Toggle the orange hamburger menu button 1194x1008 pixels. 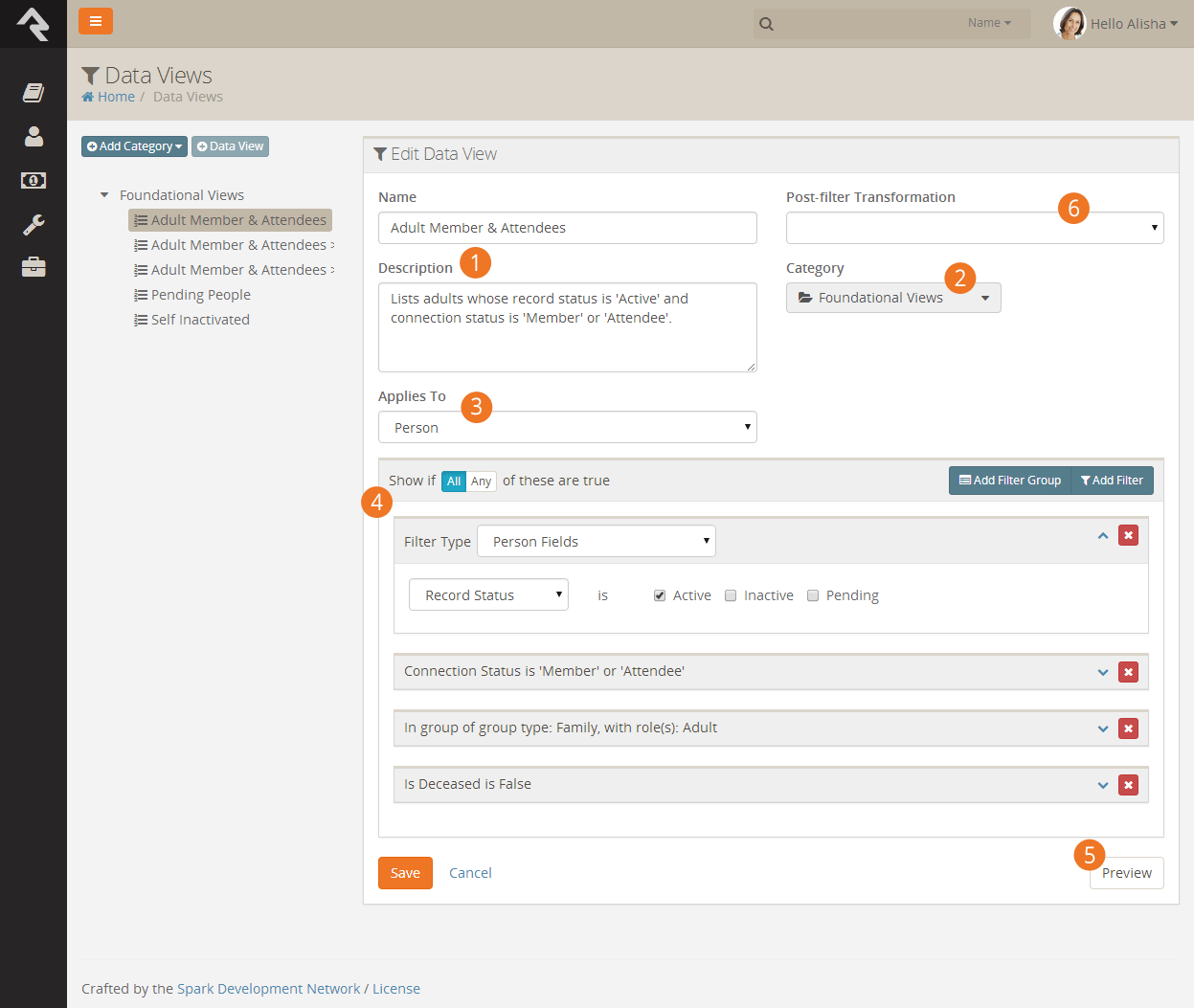96,21
